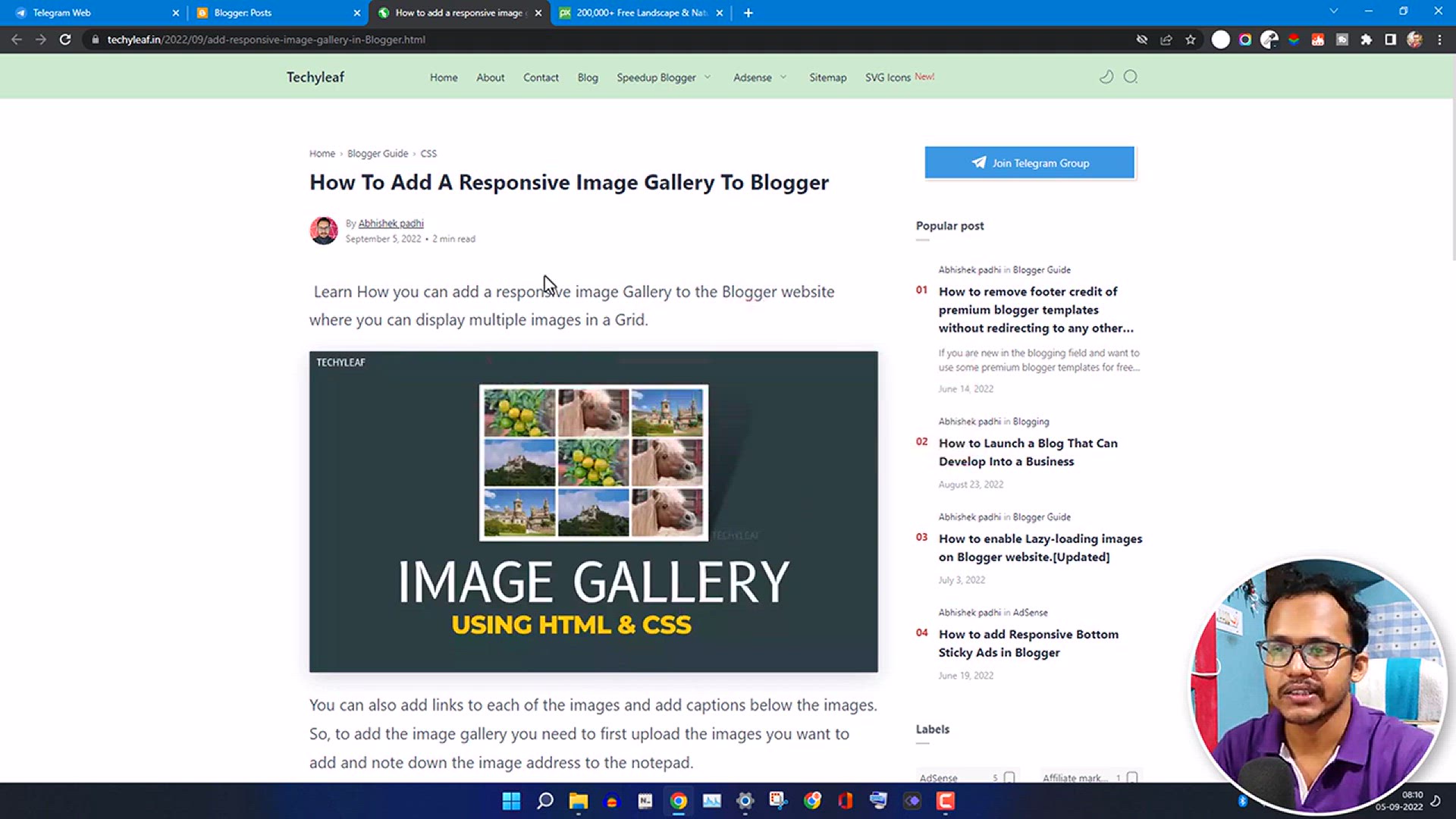Open the tab search dropdown arrow
This screenshot has height=819, width=1456.
pyautogui.click(x=1334, y=11)
